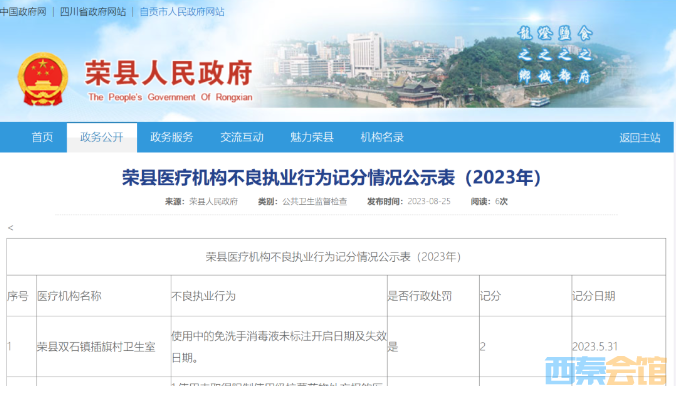Open the 自贡市人民政府网站 link
The image size is (676, 393).
(182, 12)
